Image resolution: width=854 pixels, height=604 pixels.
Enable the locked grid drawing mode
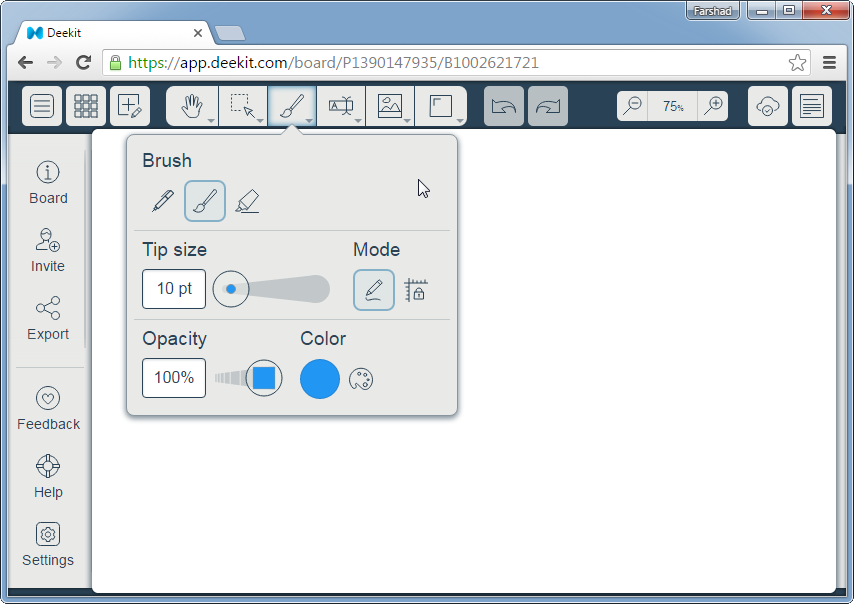[x=416, y=290]
